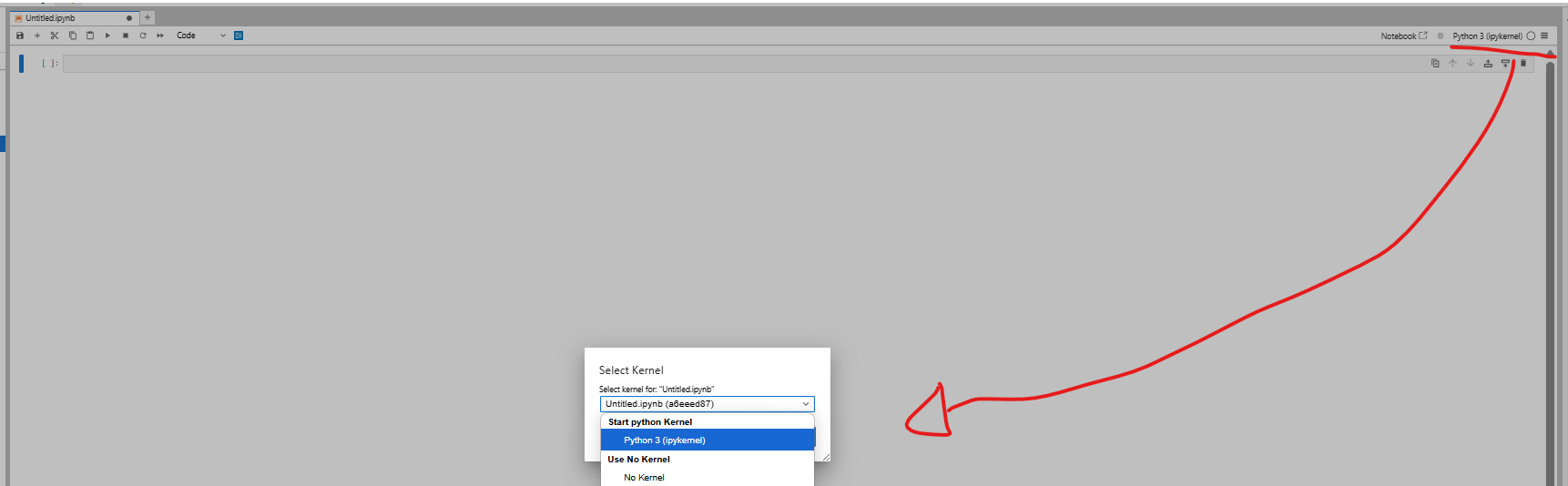Cut the selected cell with the scissors icon

(55, 35)
